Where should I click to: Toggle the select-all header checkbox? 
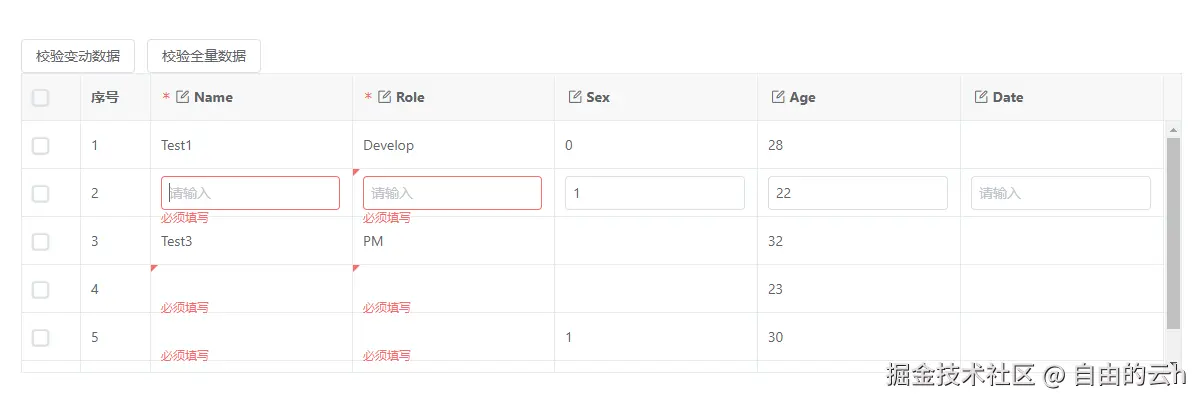[40, 97]
